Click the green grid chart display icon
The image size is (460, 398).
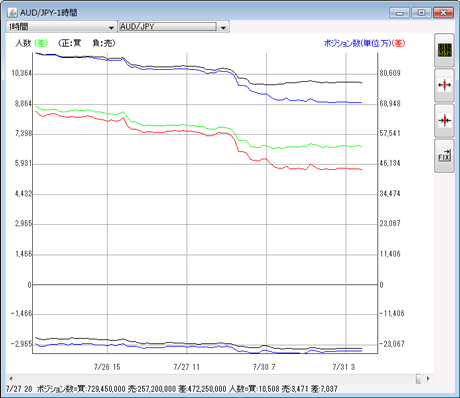[444, 50]
